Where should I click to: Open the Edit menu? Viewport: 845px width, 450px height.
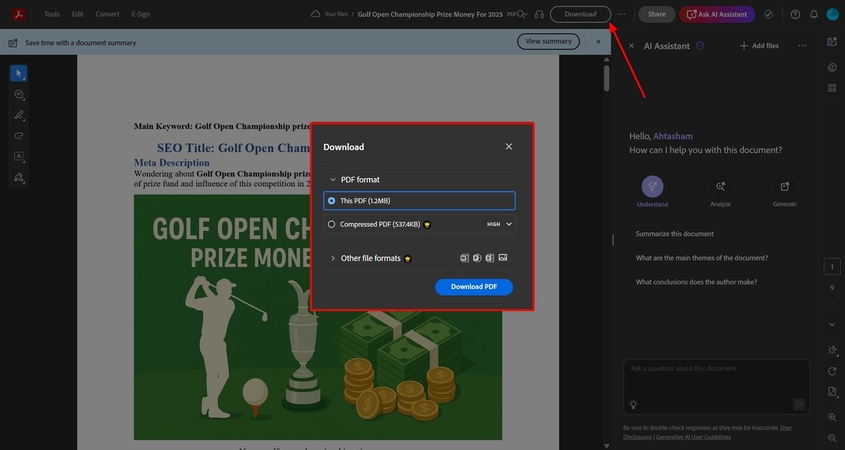click(78, 15)
